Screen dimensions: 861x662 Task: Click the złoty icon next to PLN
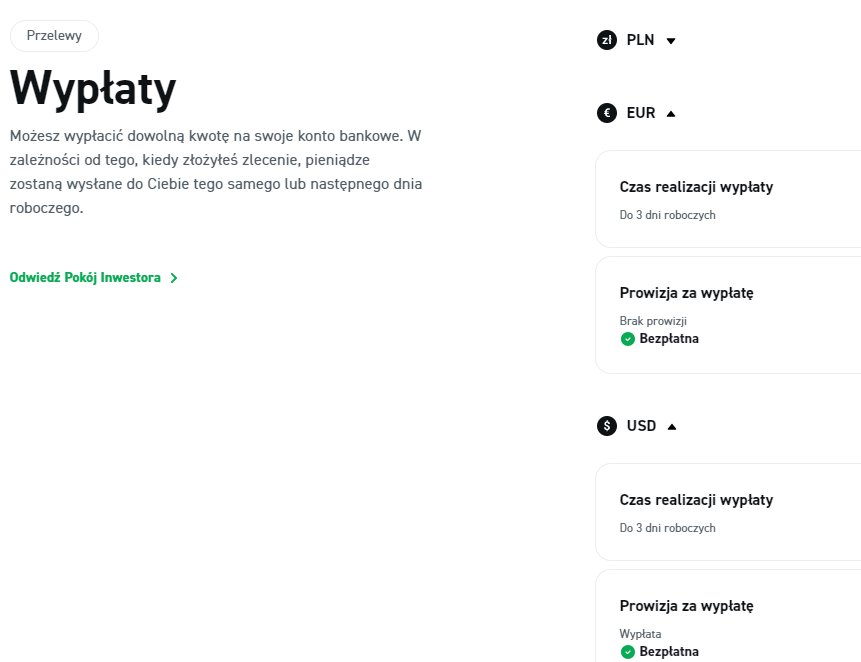coord(606,41)
